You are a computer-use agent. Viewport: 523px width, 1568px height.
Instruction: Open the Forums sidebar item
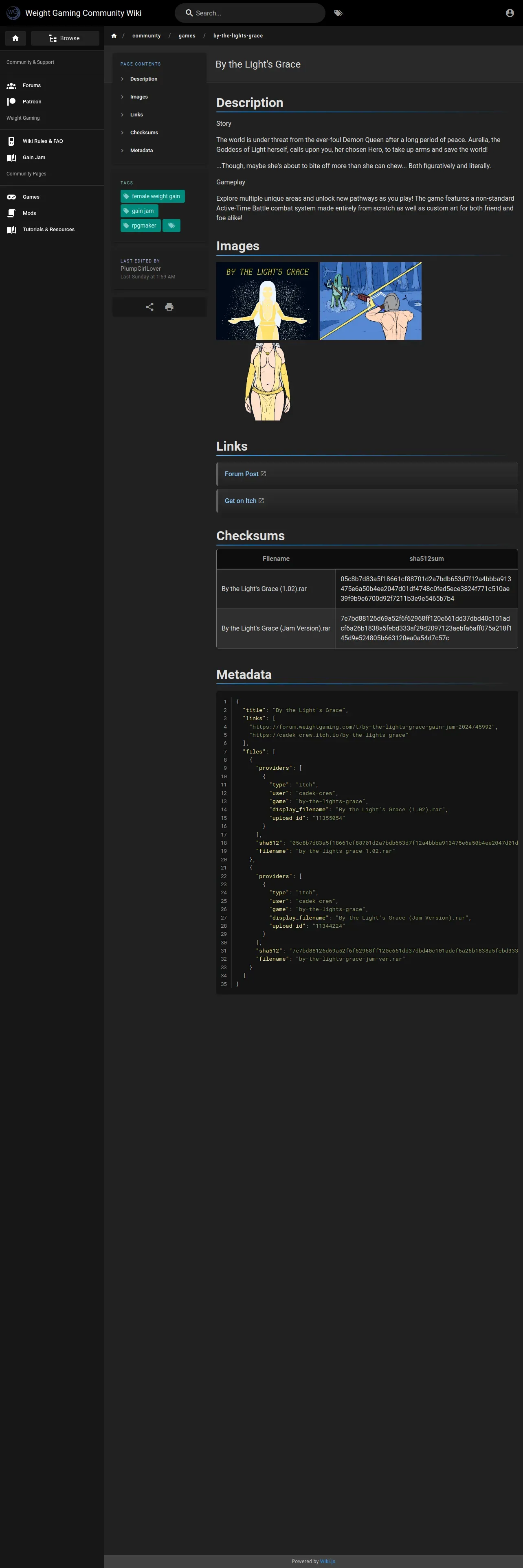click(32, 85)
